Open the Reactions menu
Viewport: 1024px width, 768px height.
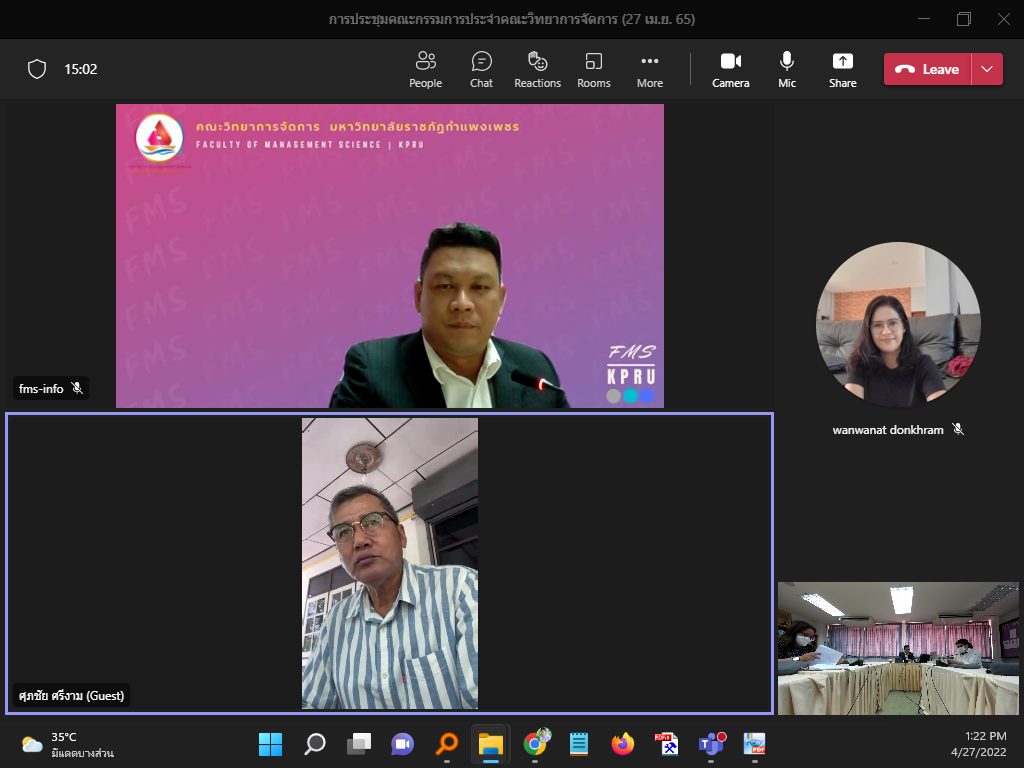[x=537, y=69]
